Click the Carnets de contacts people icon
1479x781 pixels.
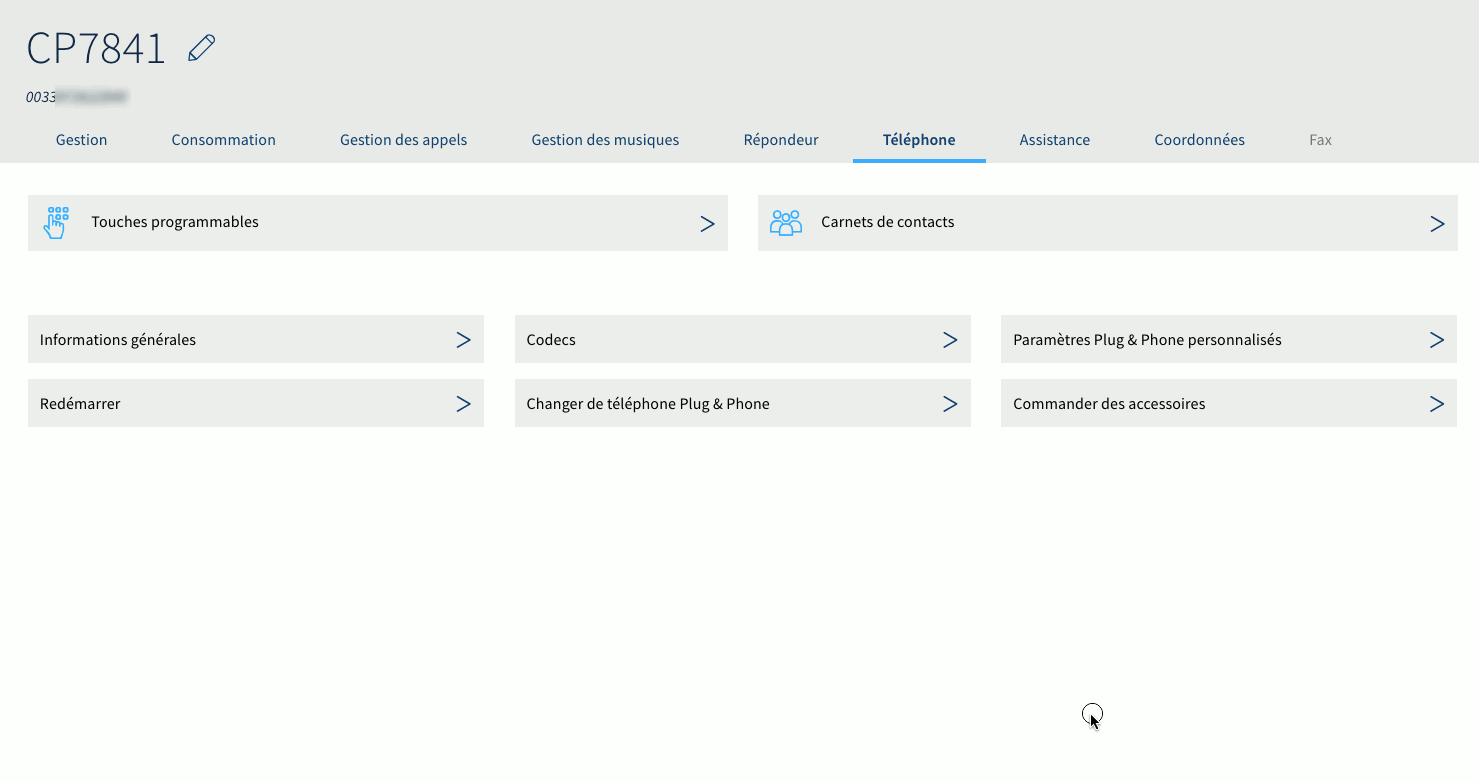[786, 222]
